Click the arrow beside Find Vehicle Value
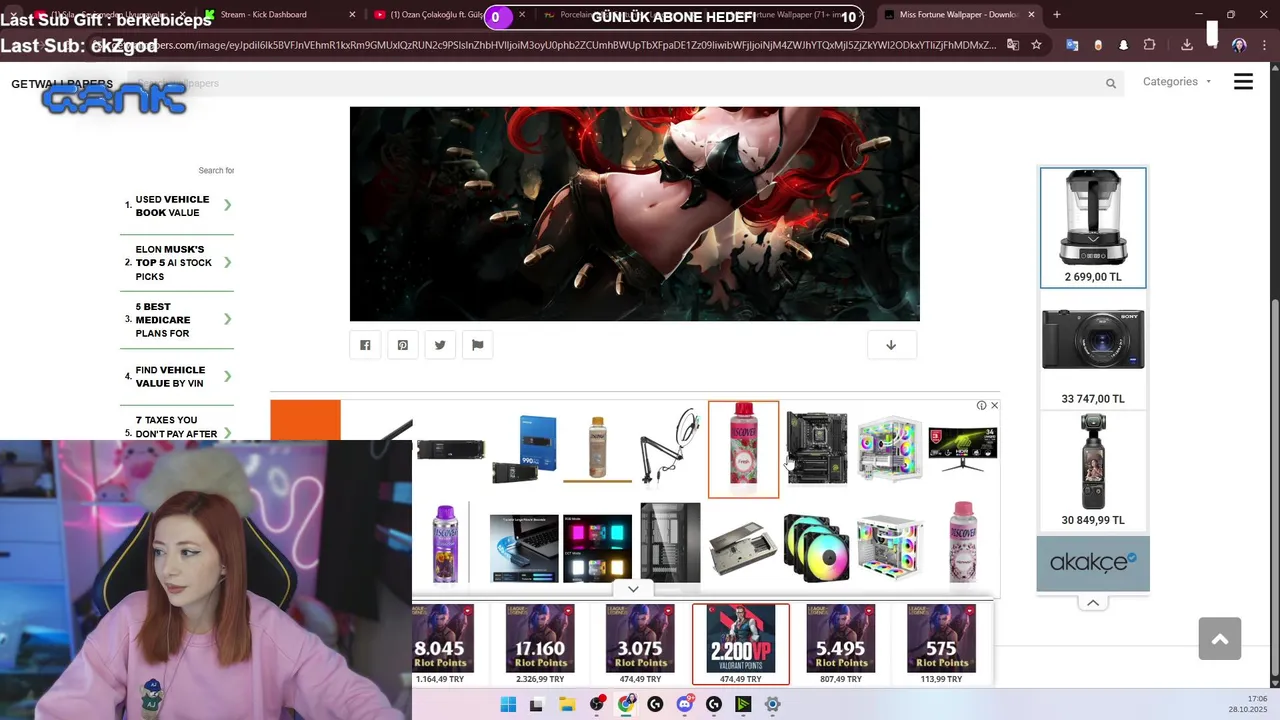The width and height of the screenshot is (1280, 720). click(x=228, y=377)
